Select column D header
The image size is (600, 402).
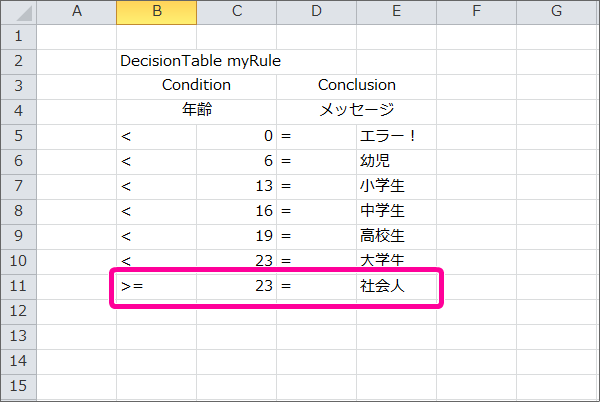316,12
